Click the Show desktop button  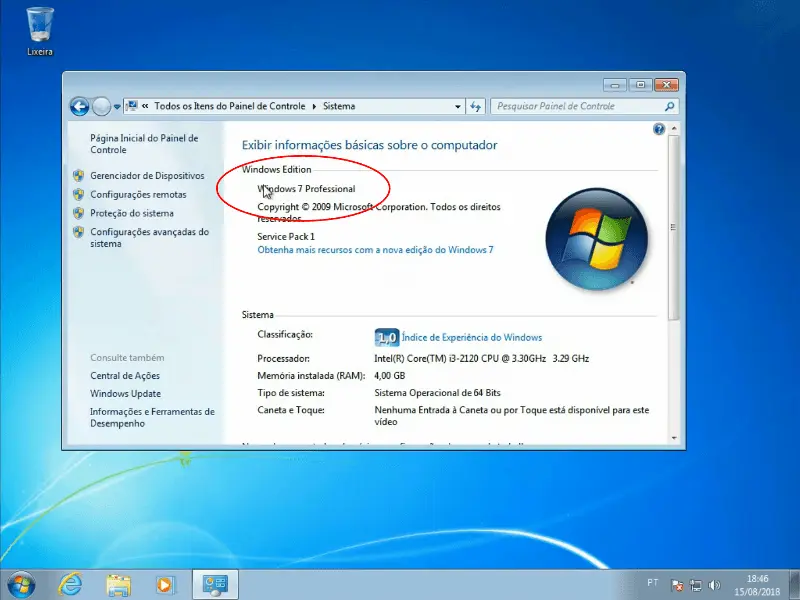tap(794, 585)
